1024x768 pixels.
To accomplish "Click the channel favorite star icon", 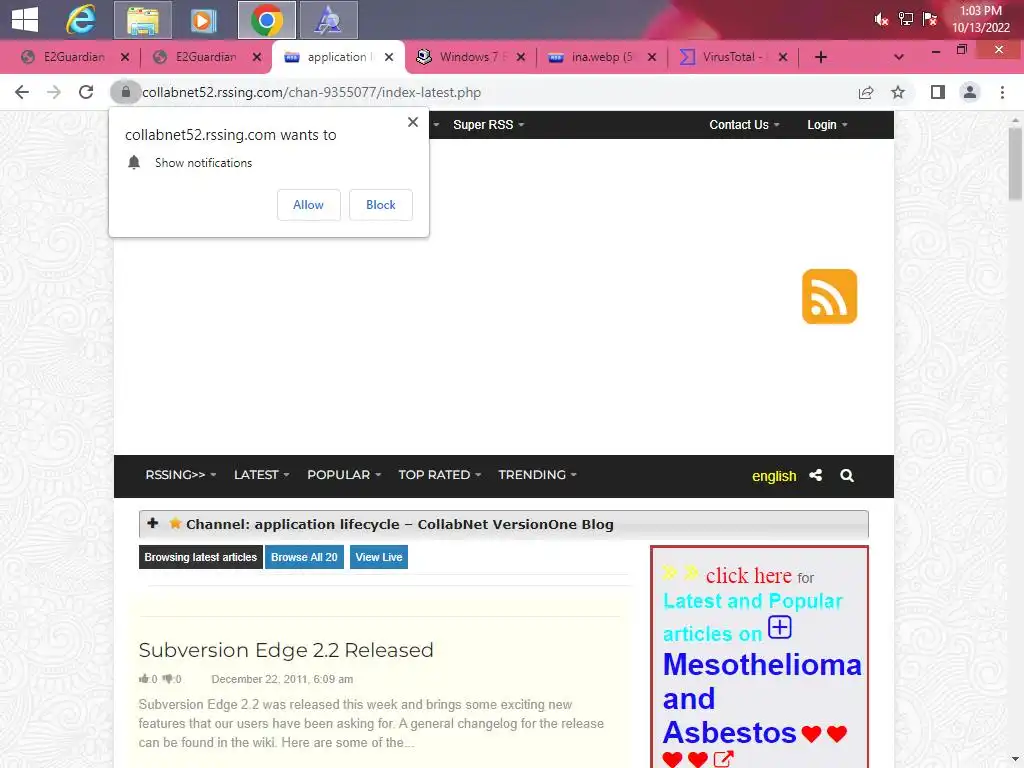I will [x=175, y=523].
